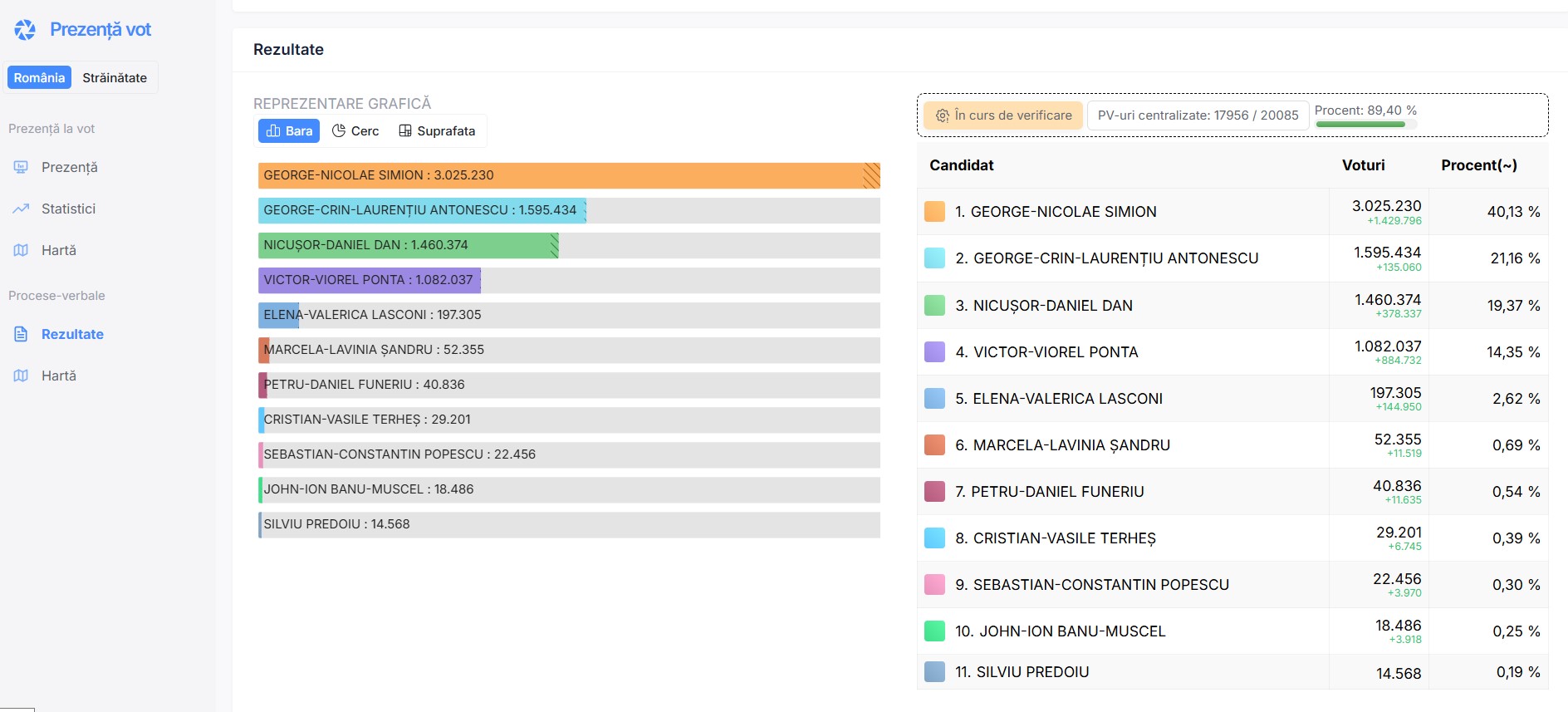Click the map icon under Prezență la vot

pos(21,250)
